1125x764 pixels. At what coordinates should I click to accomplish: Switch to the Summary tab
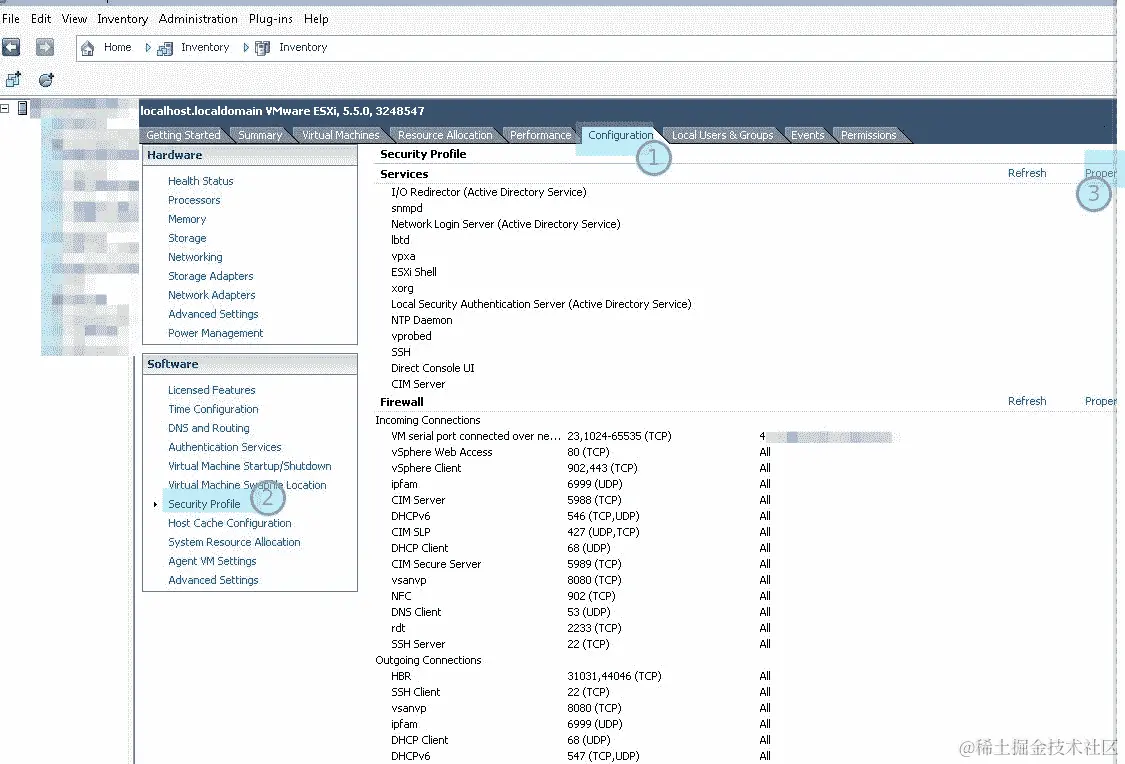[x=260, y=135]
